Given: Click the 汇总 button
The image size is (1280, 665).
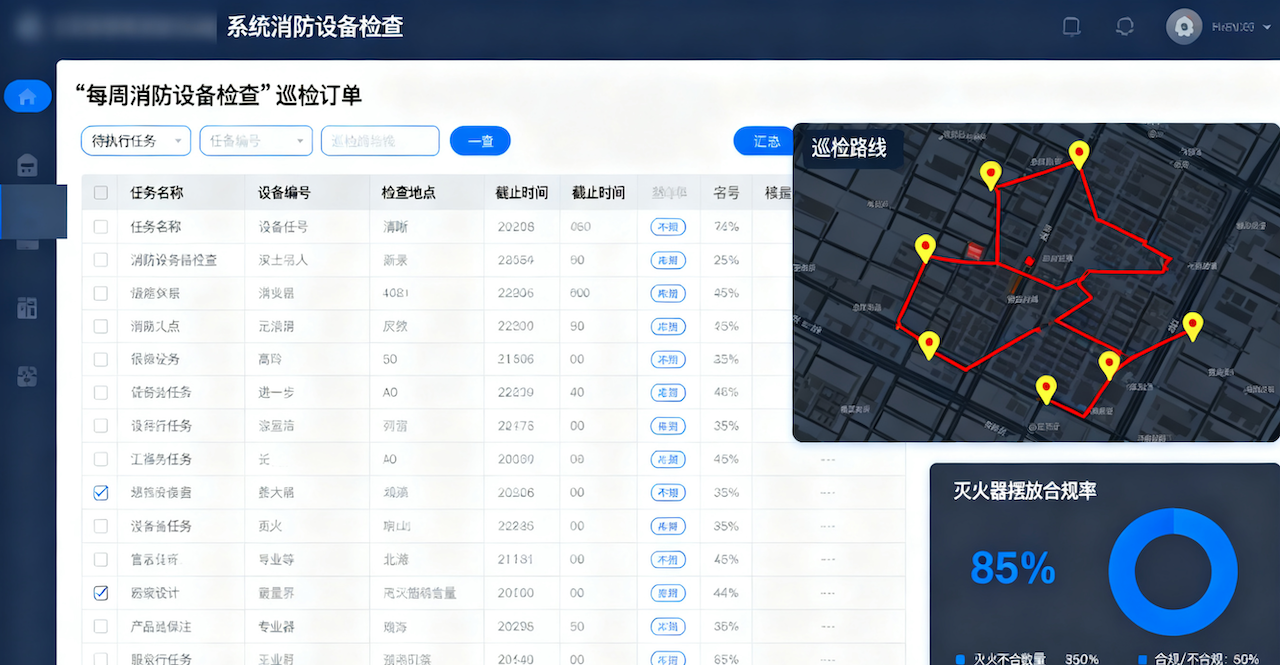Looking at the screenshot, I should coord(763,141).
